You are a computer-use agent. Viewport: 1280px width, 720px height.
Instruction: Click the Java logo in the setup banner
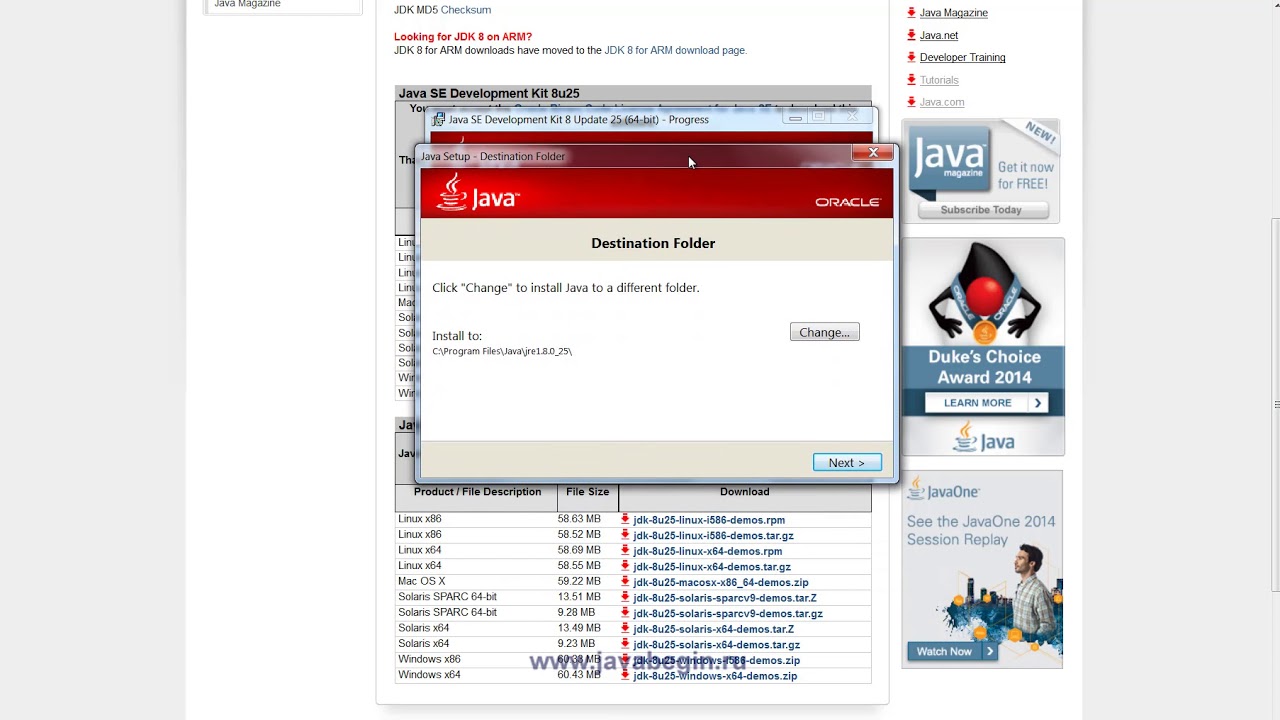click(x=479, y=192)
